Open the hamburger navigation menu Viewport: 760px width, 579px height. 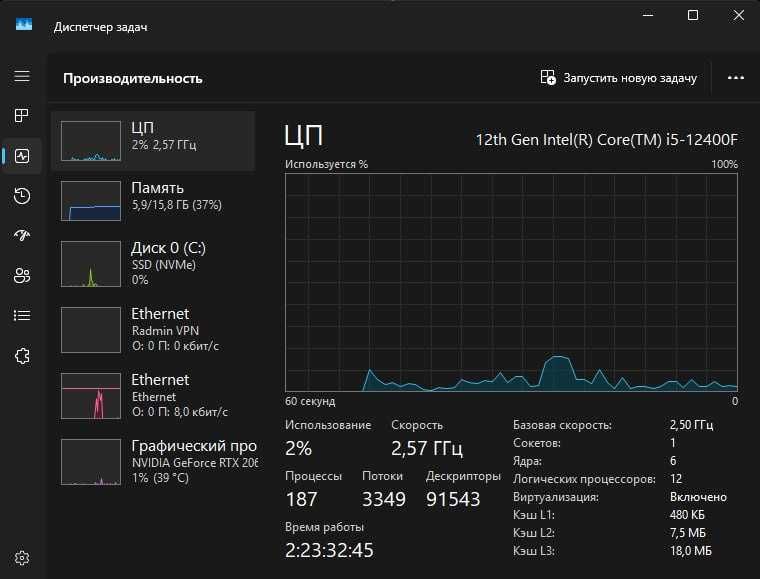[x=22, y=76]
